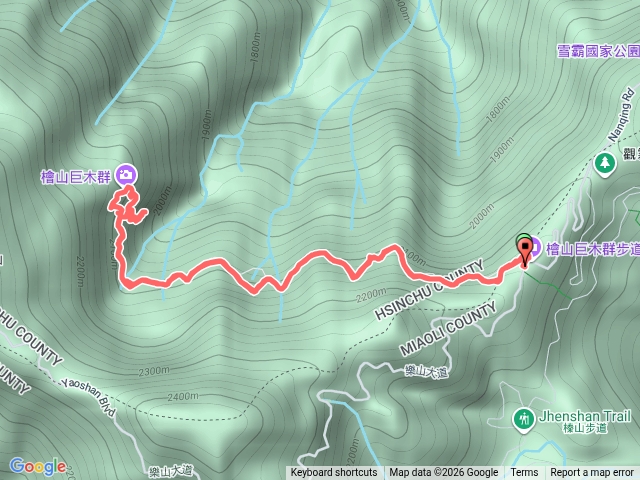Click the green tree park icon
This screenshot has width=640, height=480.
click(604, 164)
